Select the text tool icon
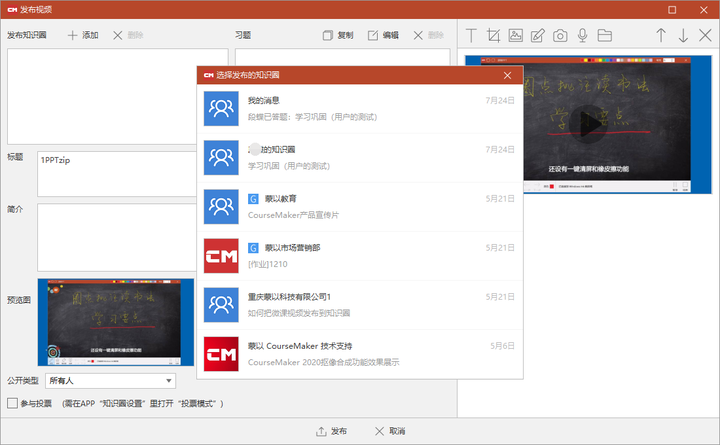The image size is (720, 445). coord(472,35)
